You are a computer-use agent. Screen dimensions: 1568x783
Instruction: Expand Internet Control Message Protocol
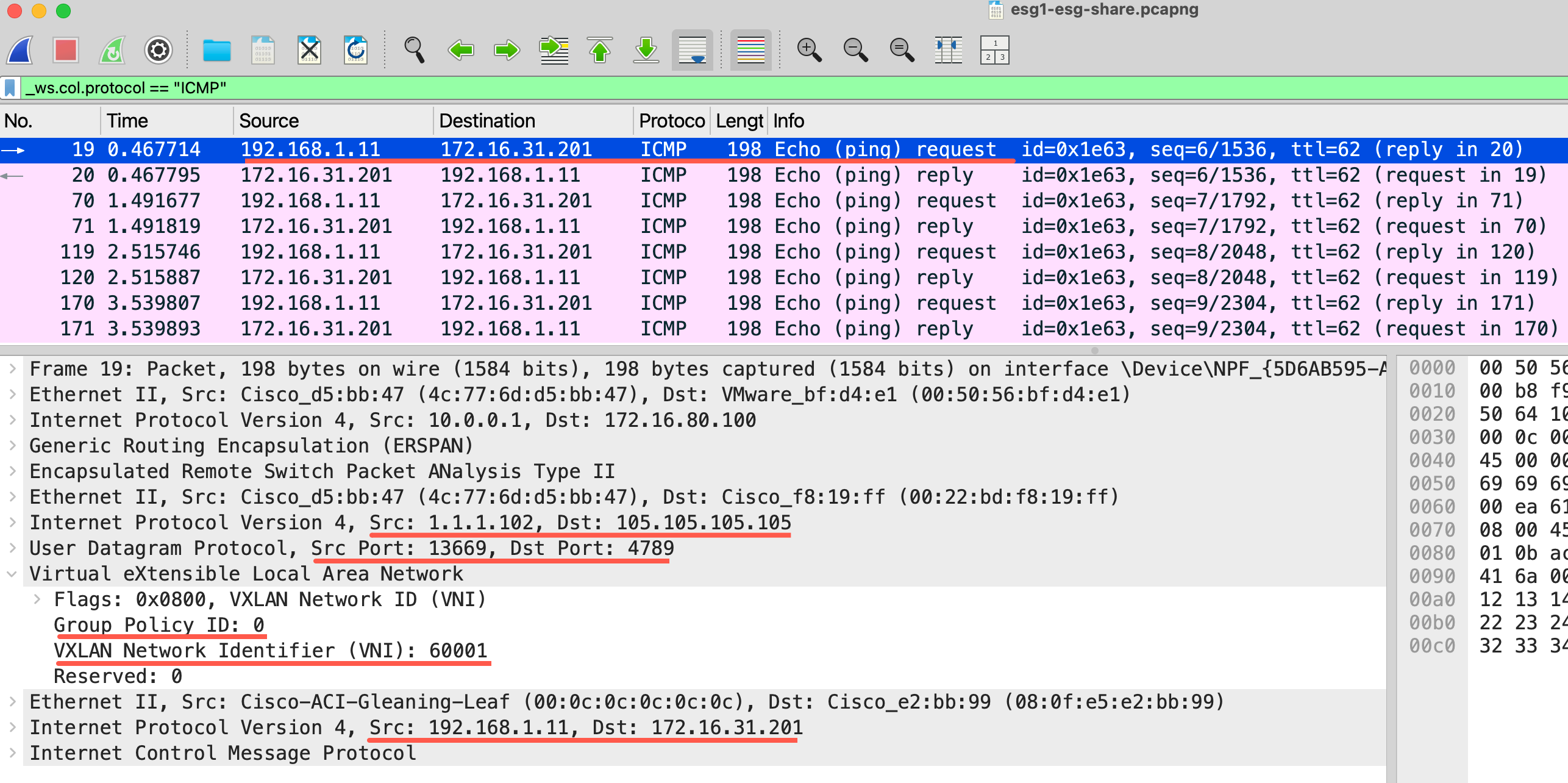click(12, 753)
